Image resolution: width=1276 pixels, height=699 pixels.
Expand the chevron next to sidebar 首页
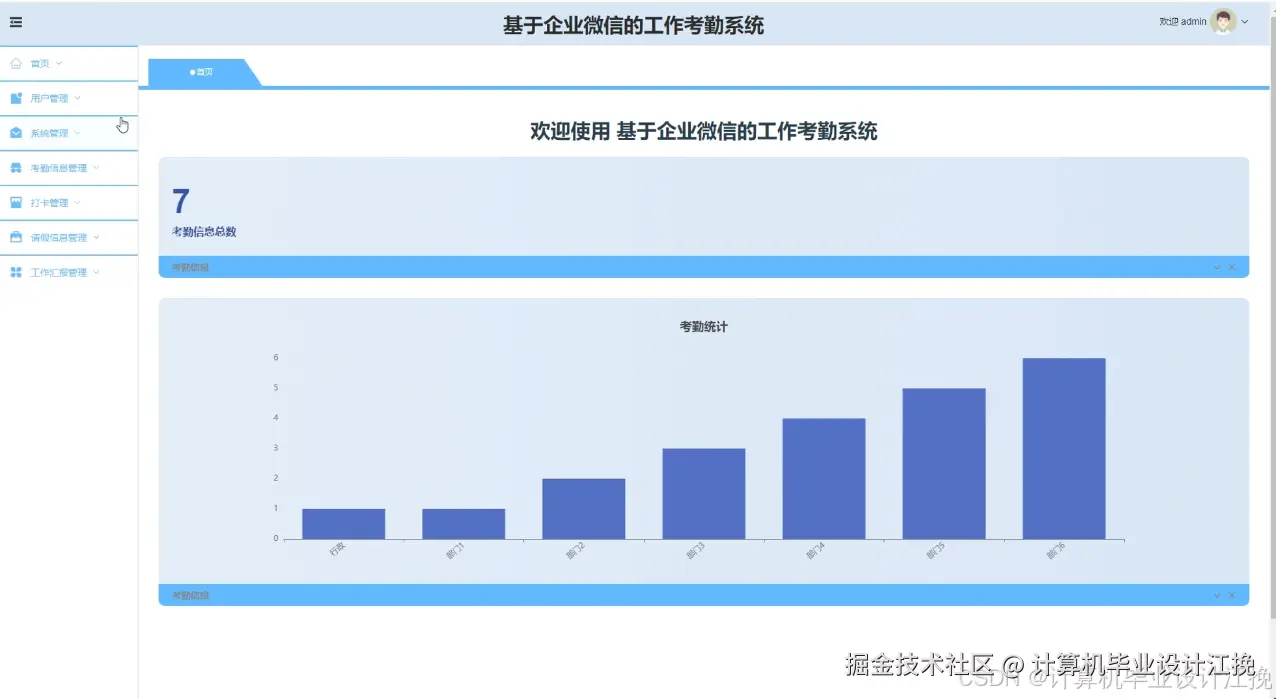pos(59,63)
